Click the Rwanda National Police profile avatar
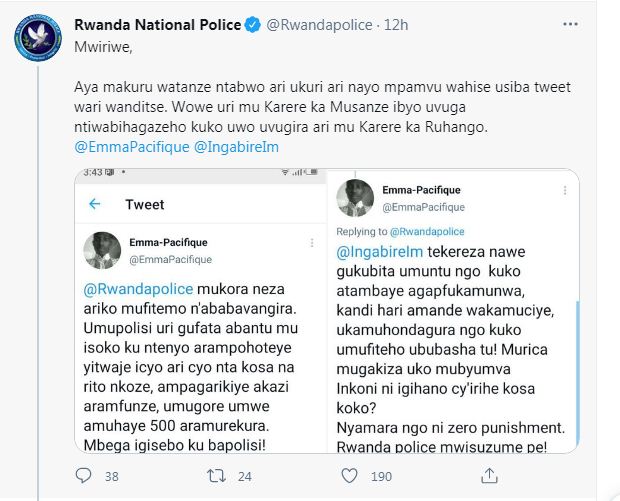This screenshot has width=620, height=501. click(x=39, y=36)
